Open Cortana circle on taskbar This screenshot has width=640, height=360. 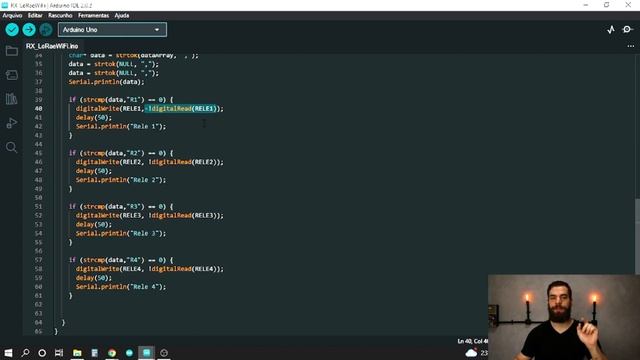42,353
